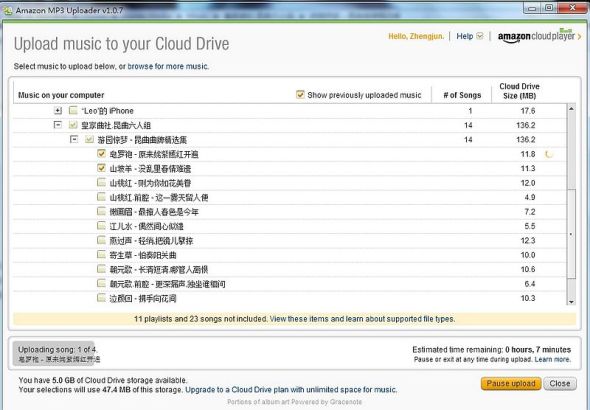The width and height of the screenshot is (590, 410).
Task: Open the Amazon Cloud Player logo link
Action: (x=536, y=36)
